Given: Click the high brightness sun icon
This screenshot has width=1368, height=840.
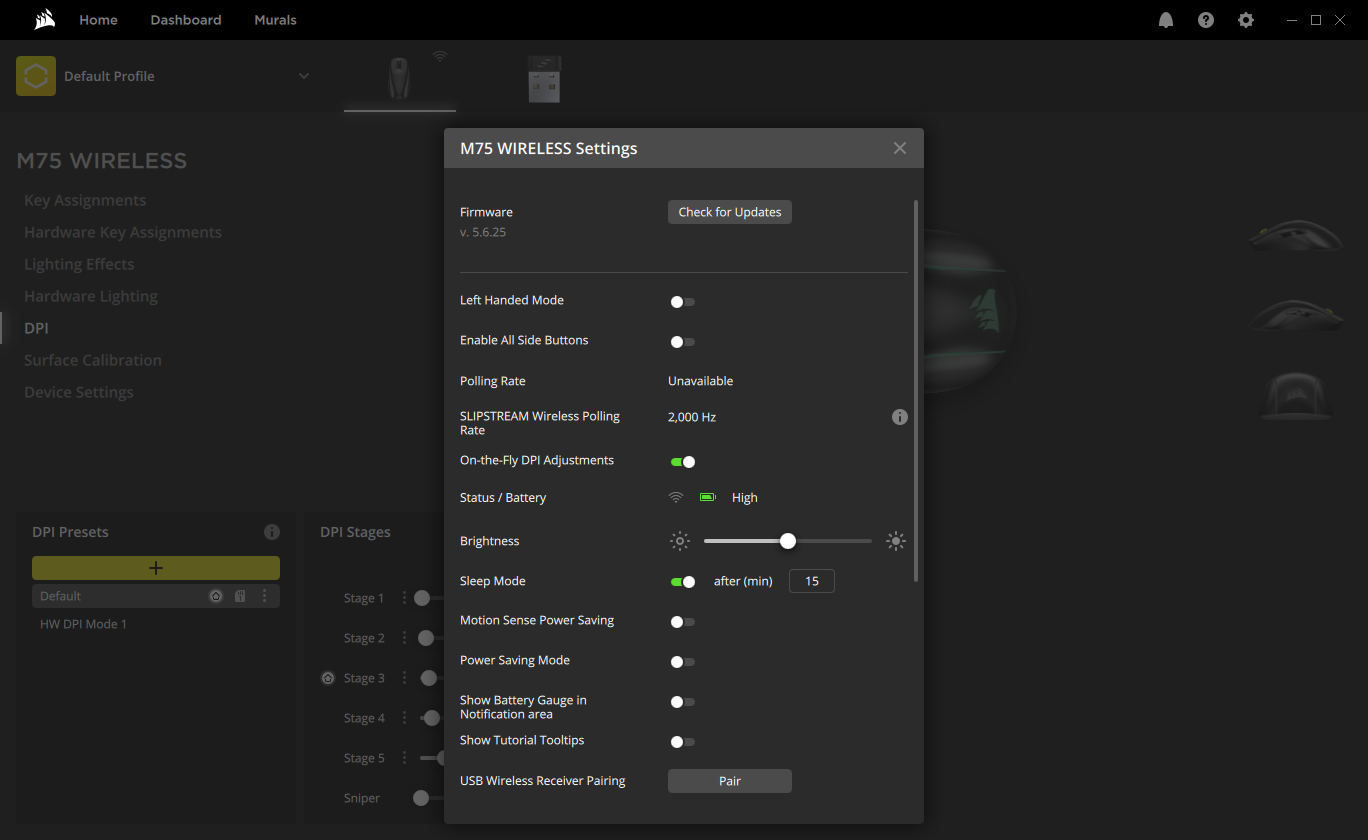Looking at the screenshot, I should click(896, 541).
